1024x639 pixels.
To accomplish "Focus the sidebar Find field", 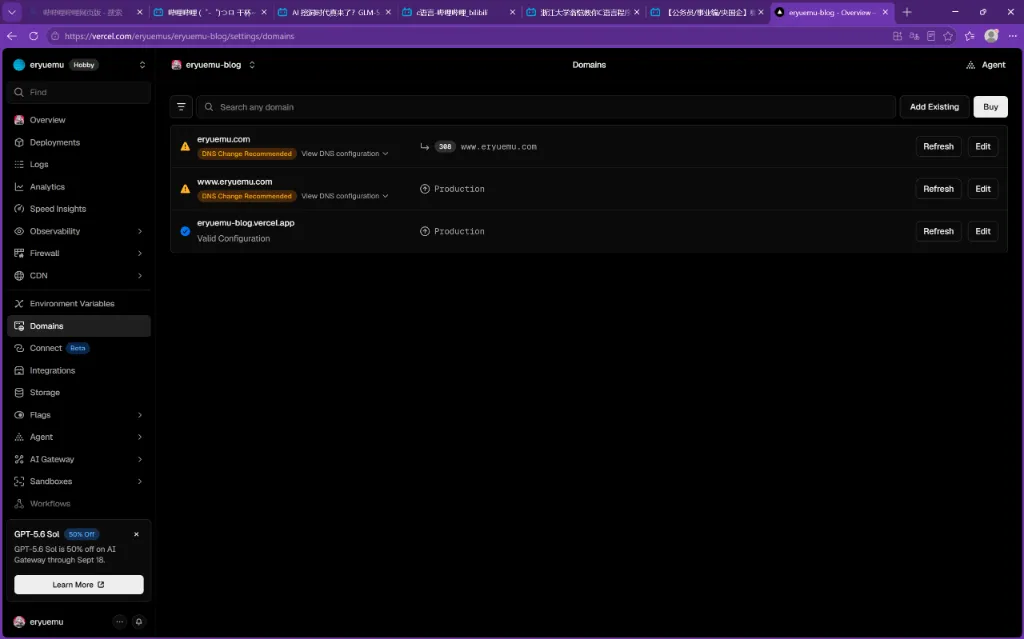I will 79,92.
